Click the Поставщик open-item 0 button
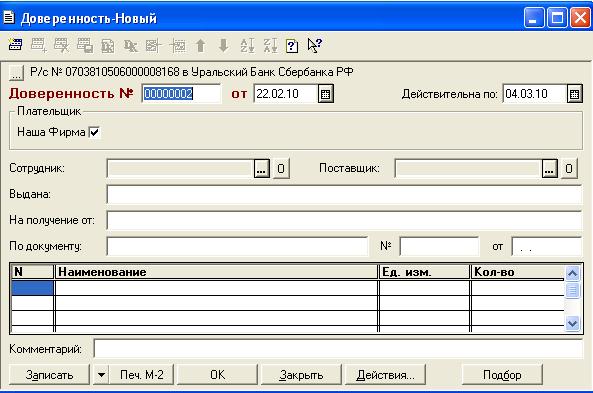 pos(569,168)
